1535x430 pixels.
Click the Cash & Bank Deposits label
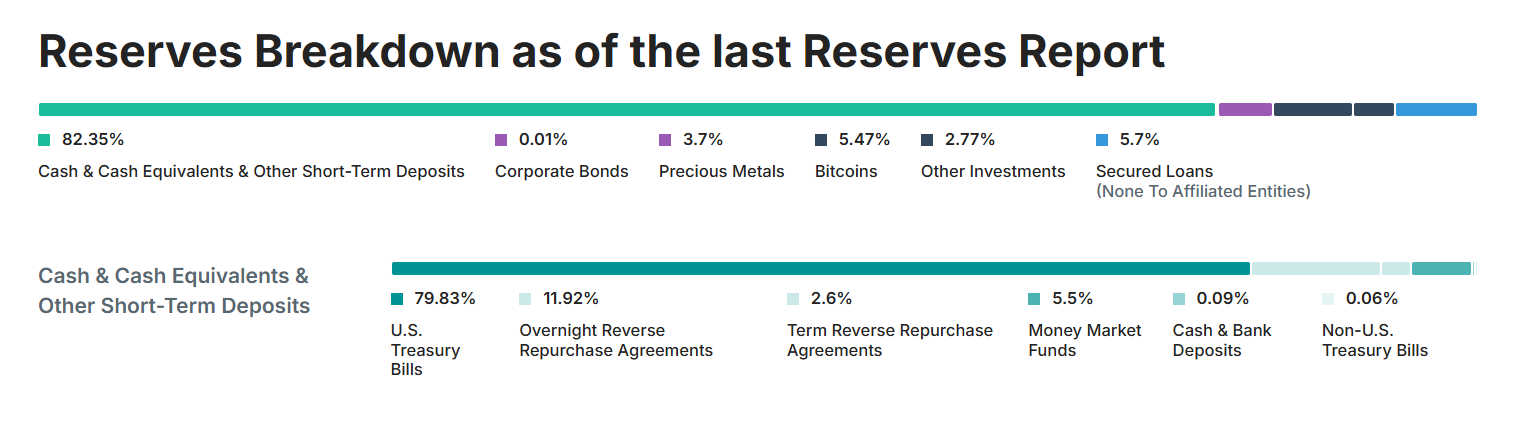(1222, 340)
